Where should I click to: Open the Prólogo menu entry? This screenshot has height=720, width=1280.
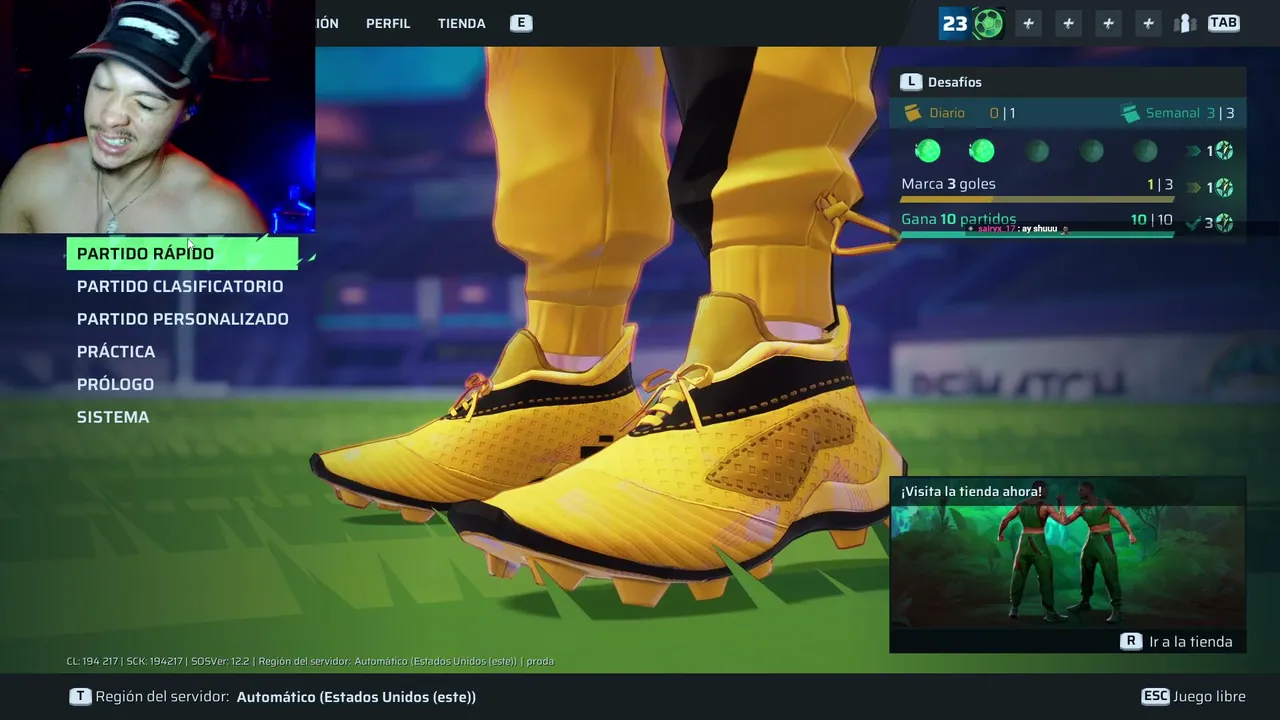point(115,384)
